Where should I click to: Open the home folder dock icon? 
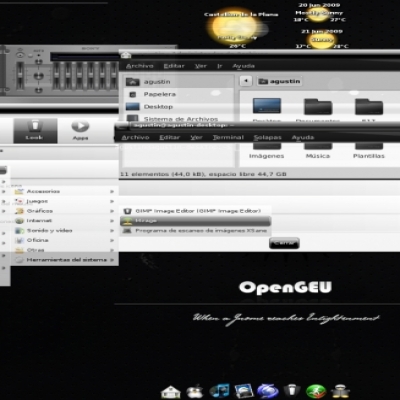point(171,392)
